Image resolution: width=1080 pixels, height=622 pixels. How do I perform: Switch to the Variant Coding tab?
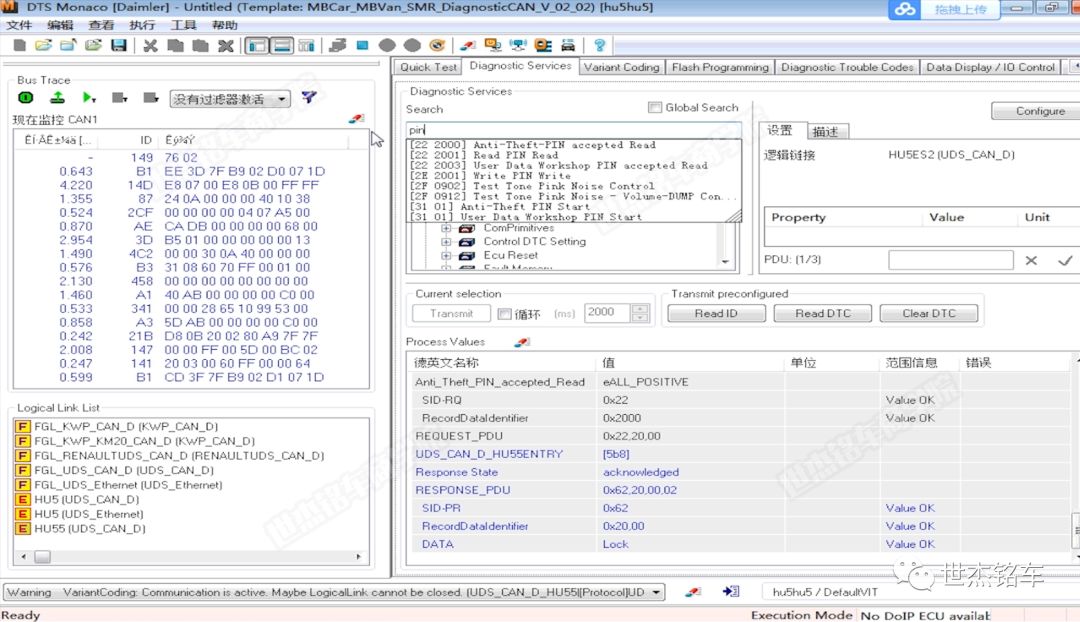621,67
